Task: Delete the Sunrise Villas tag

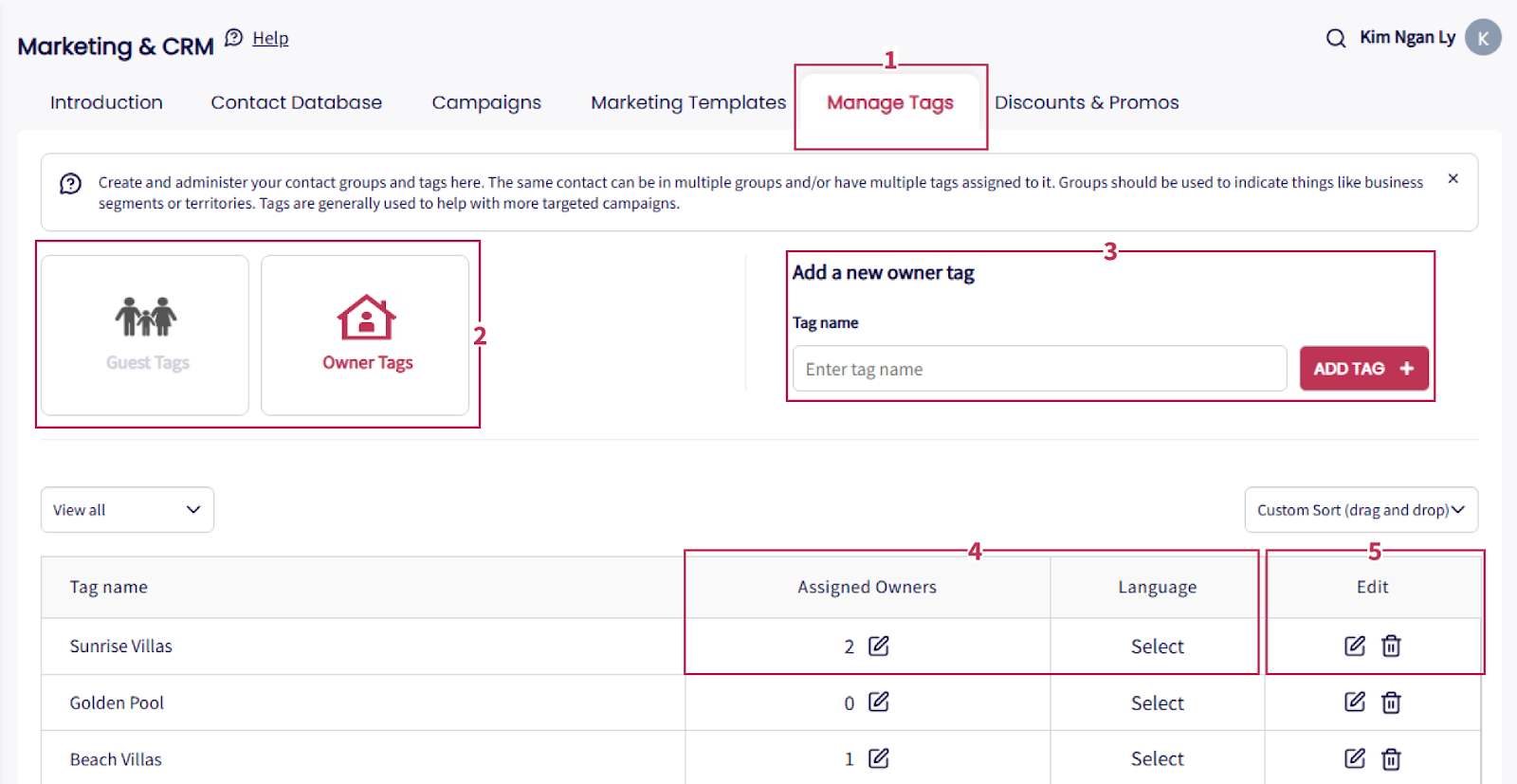Action: (x=1391, y=646)
